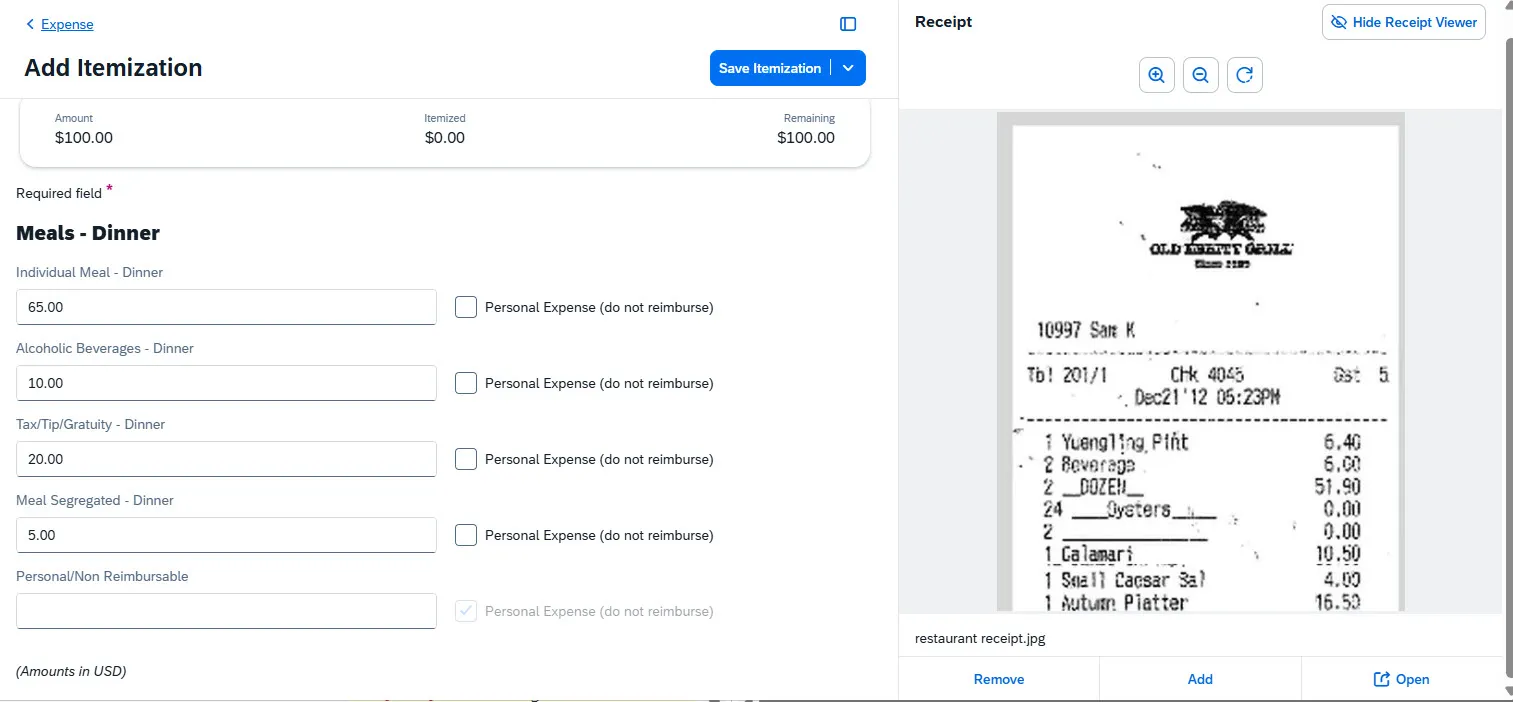Check Personal Expense for Meal Segregated - Dinner

466,535
